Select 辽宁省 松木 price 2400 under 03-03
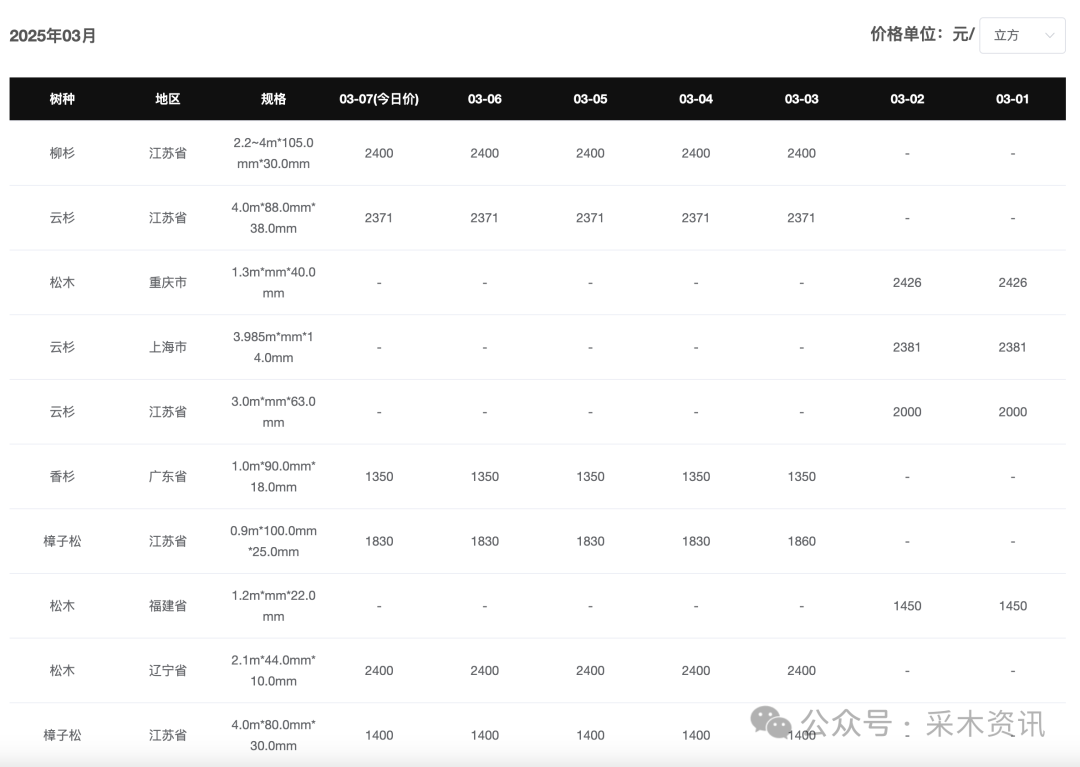Viewport: 1080px width, 767px height. pyautogui.click(x=802, y=671)
